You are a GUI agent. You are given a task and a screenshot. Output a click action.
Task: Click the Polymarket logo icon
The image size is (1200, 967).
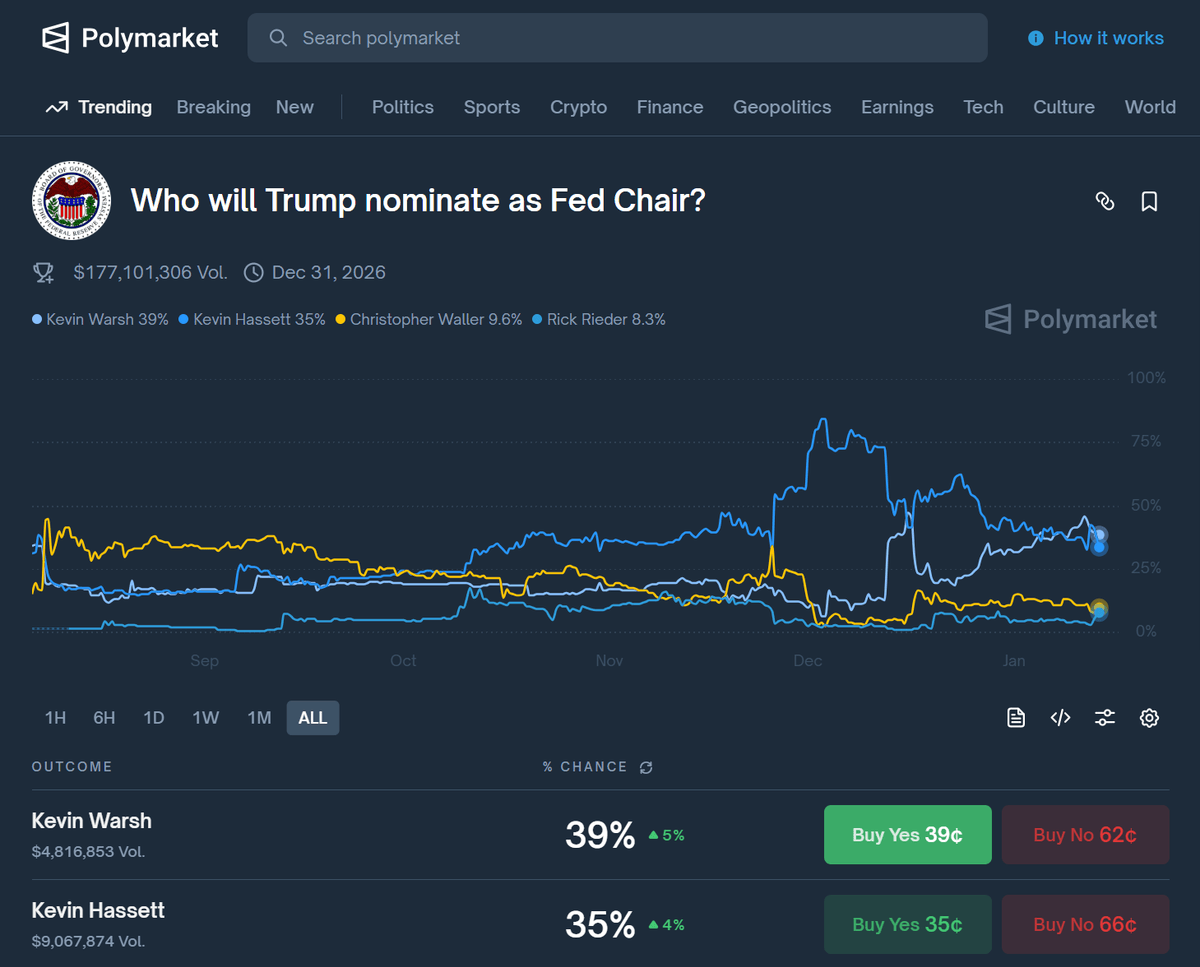pyautogui.click(x=56, y=38)
